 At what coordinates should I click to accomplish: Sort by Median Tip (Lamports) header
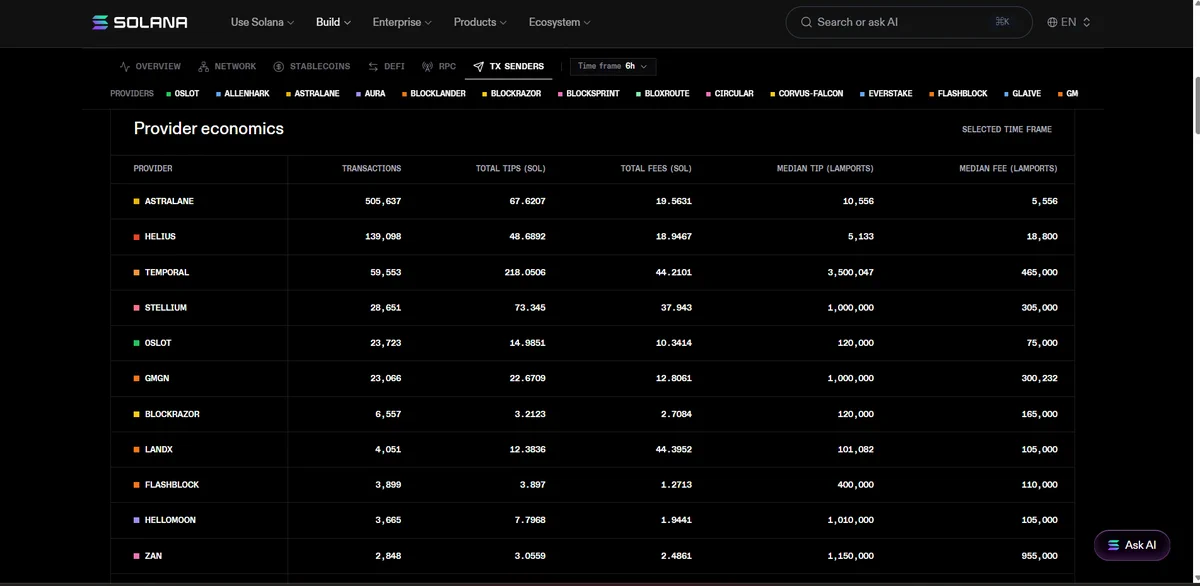pyautogui.click(x=825, y=168)
